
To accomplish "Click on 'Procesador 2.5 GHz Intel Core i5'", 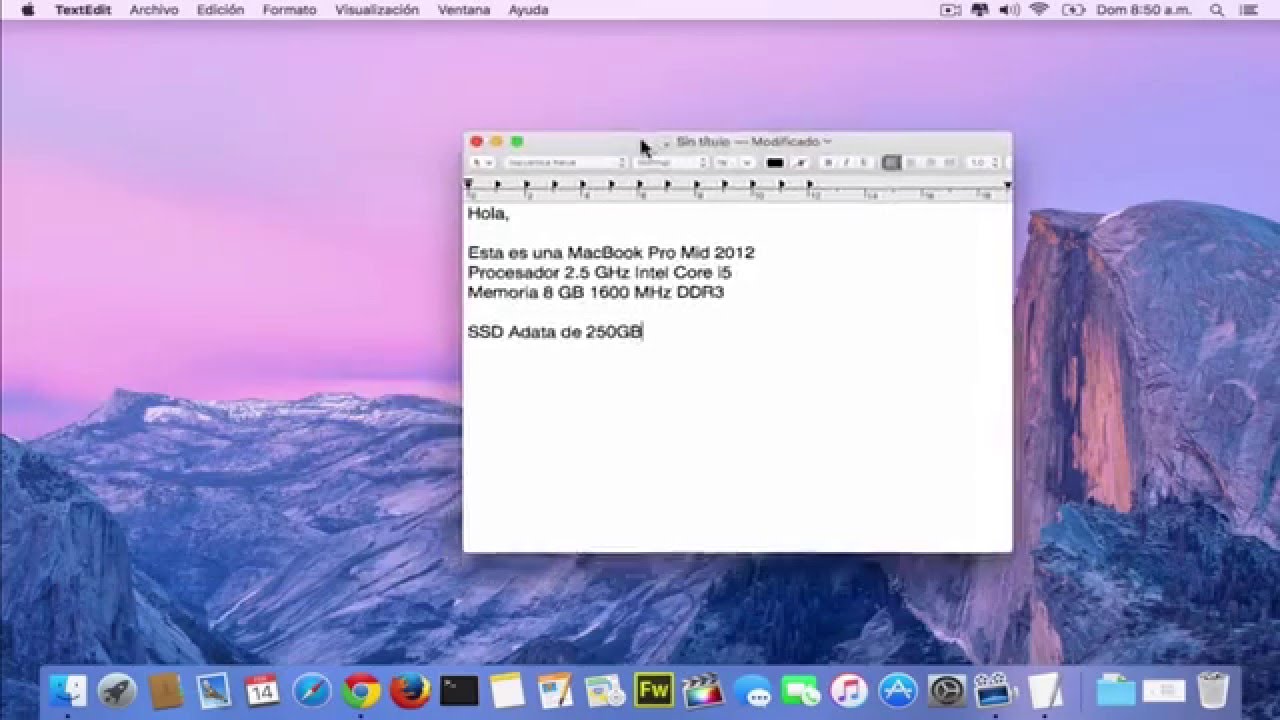I will tap(600, 273).
